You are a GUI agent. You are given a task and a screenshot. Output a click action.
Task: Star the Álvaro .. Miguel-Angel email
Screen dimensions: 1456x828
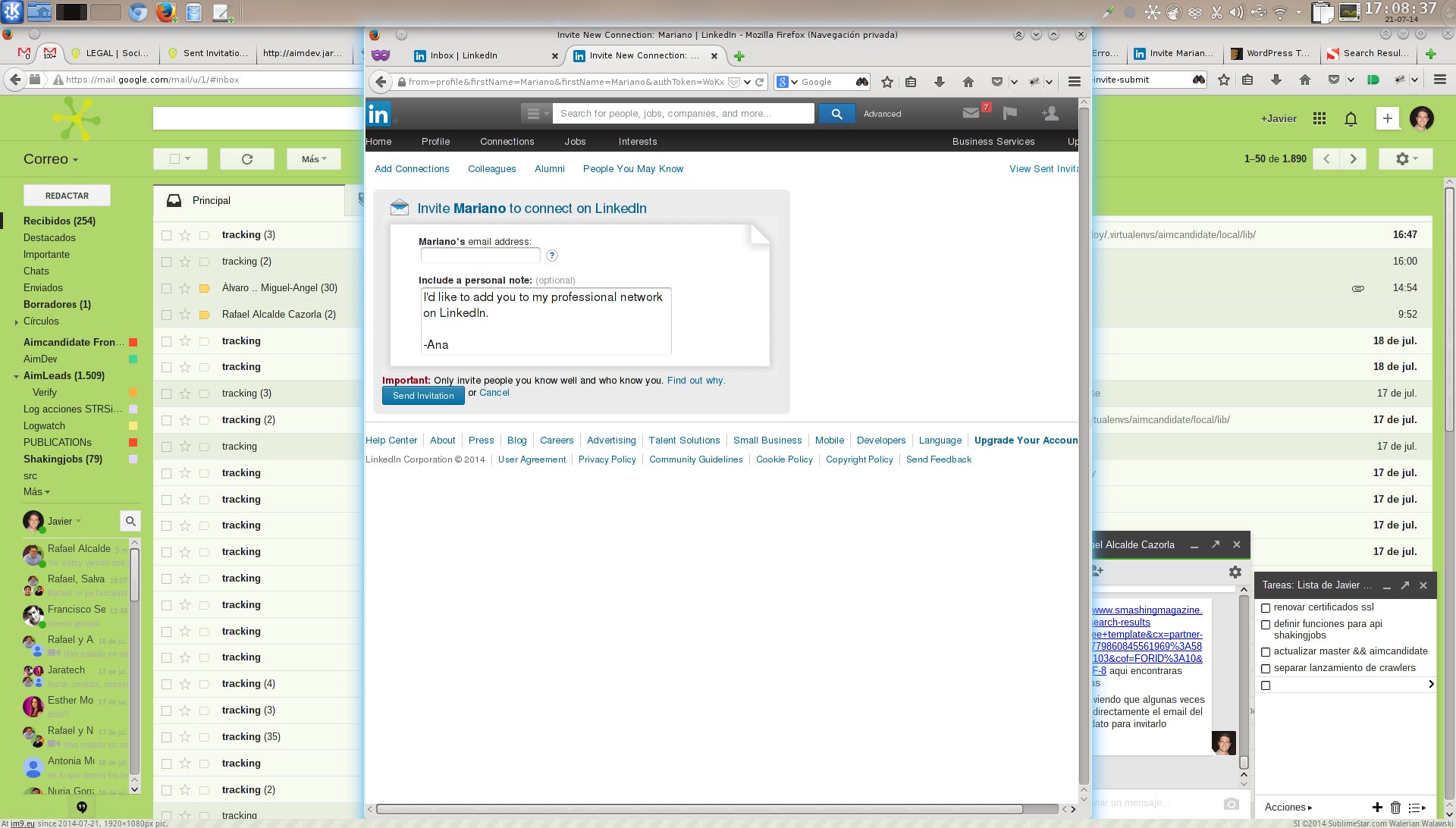(x=185, y=288)
